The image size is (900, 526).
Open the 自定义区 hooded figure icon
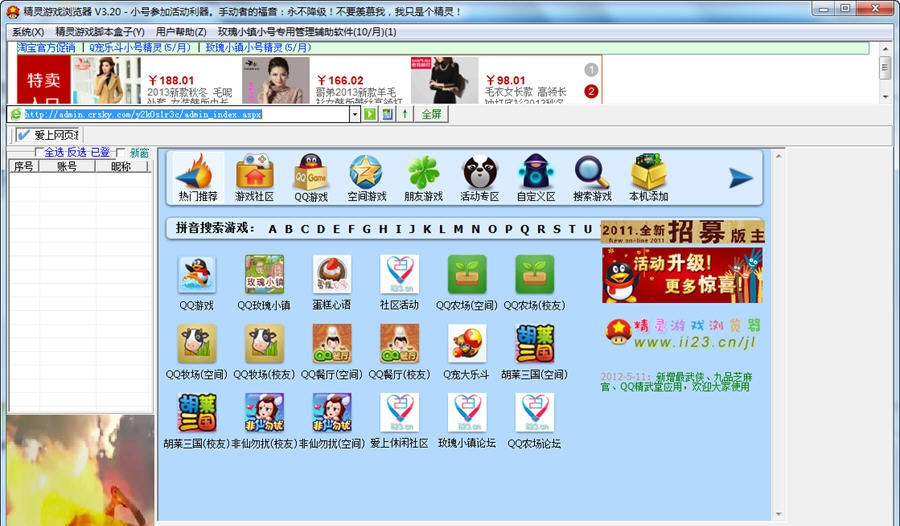pyautogui.click(x=536, y=177)
